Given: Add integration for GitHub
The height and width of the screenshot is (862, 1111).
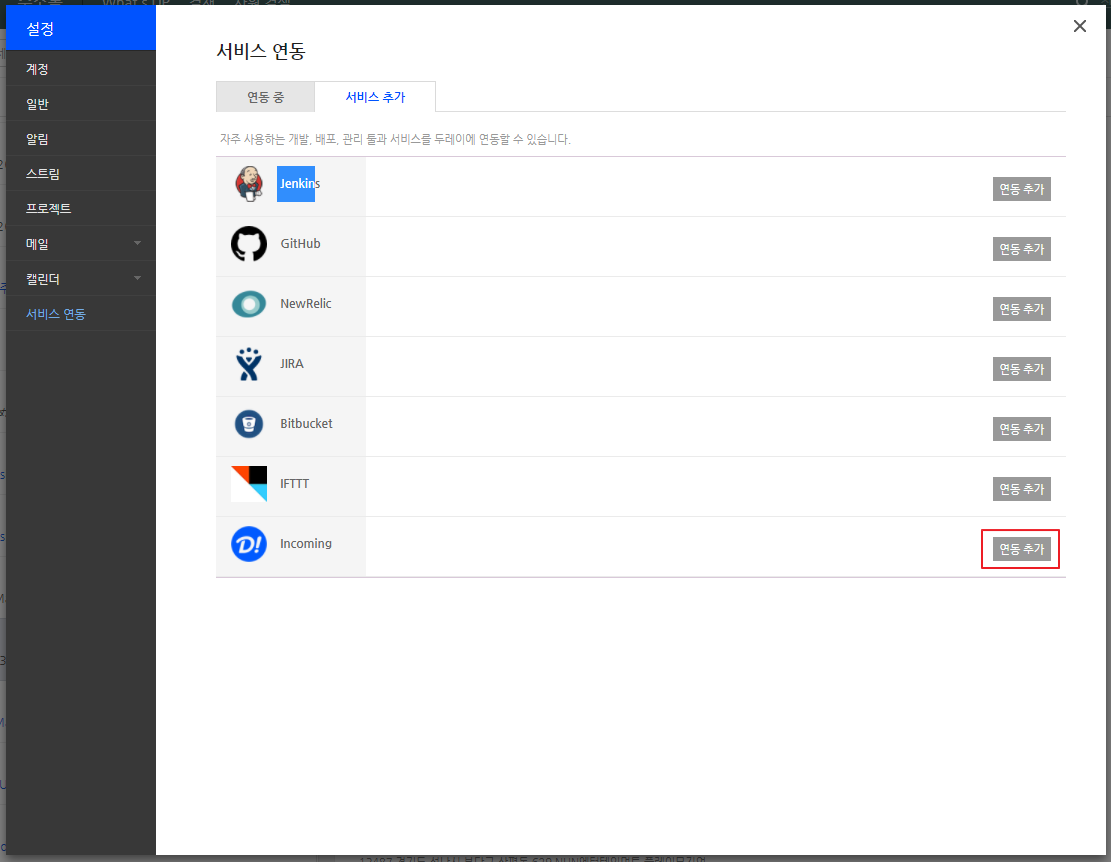Looking at the screenshot, I should pos(1021,249).
